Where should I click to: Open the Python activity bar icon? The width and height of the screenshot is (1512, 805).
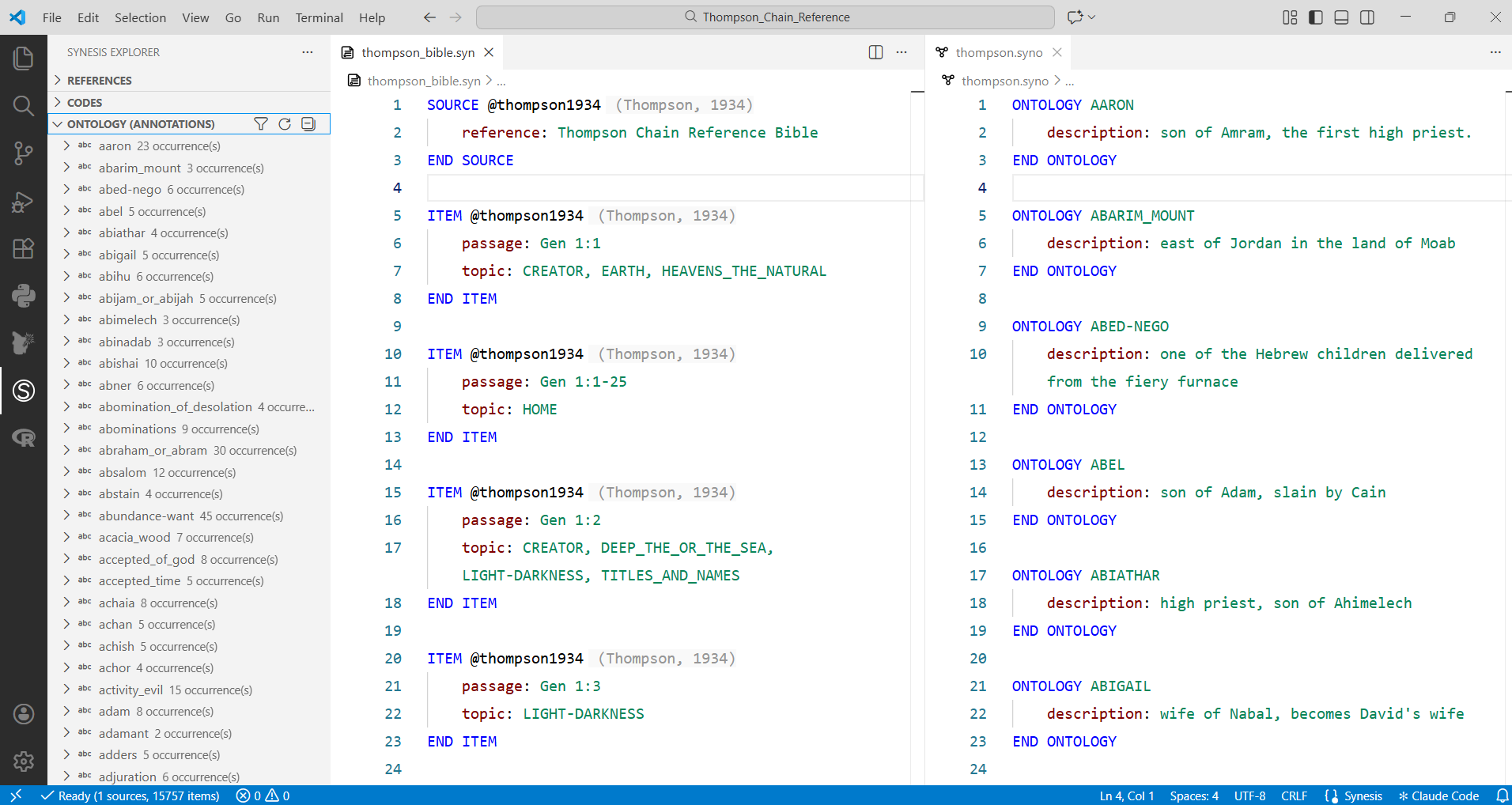[x=24, y=296]
